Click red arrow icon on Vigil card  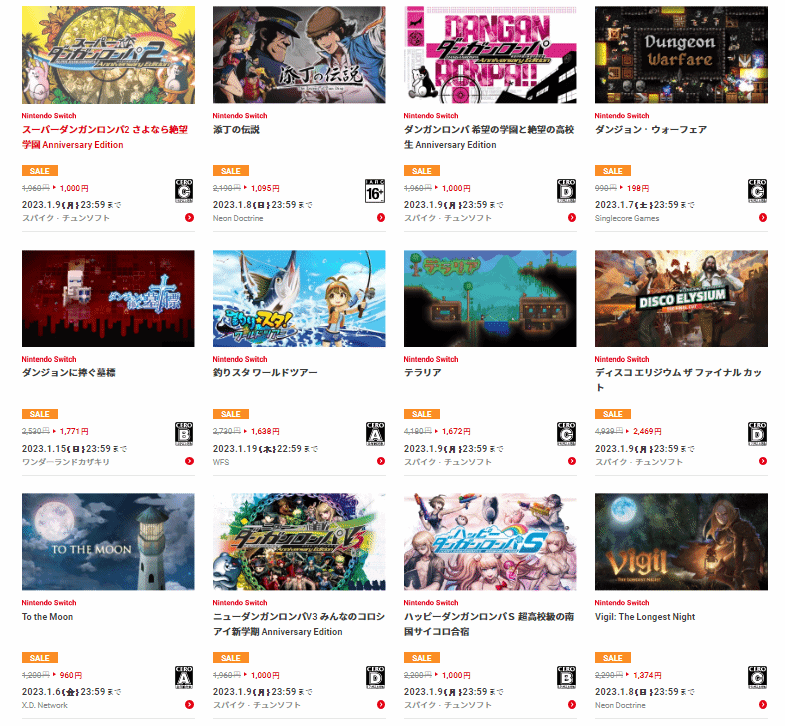pos(762,705)
